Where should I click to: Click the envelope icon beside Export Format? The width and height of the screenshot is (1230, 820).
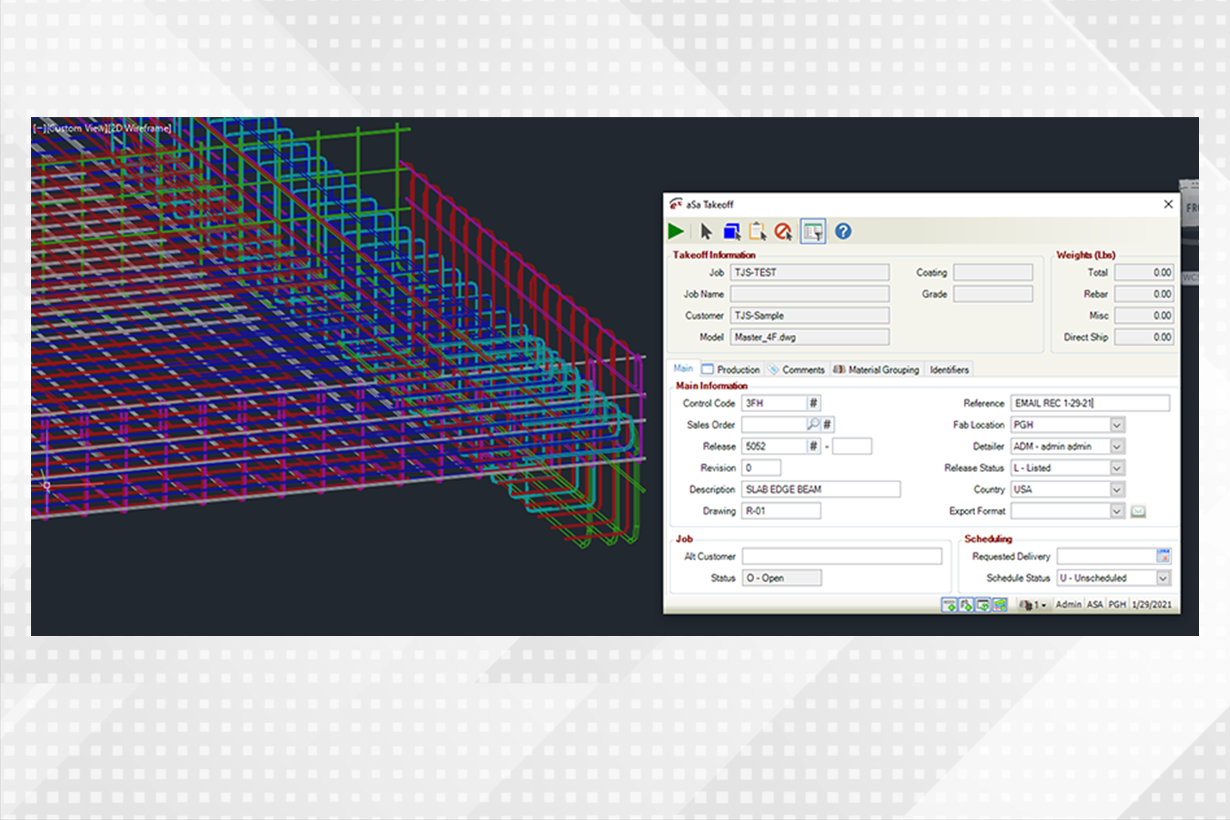(1138, 512)
